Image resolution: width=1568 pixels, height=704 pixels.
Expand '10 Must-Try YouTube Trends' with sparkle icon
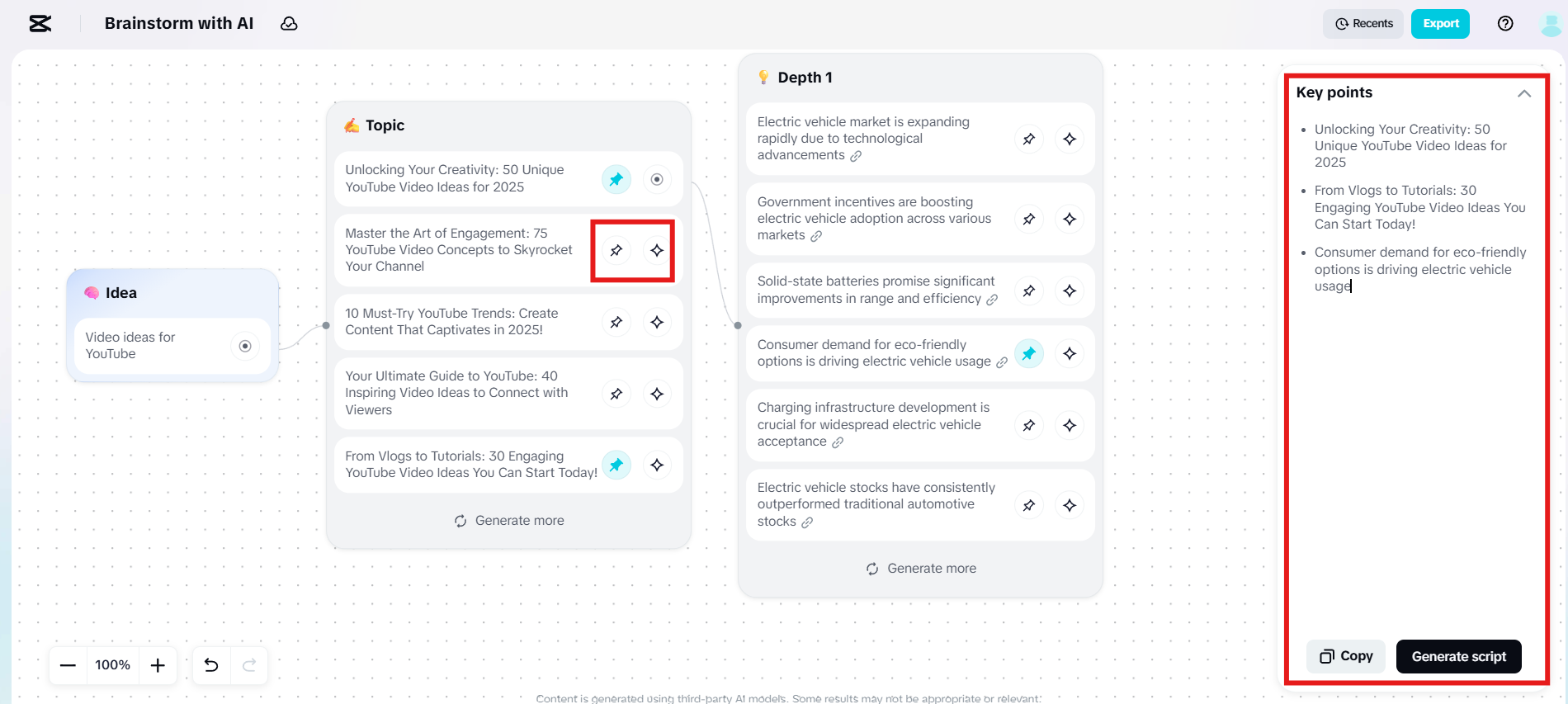(x=657, y=322)
